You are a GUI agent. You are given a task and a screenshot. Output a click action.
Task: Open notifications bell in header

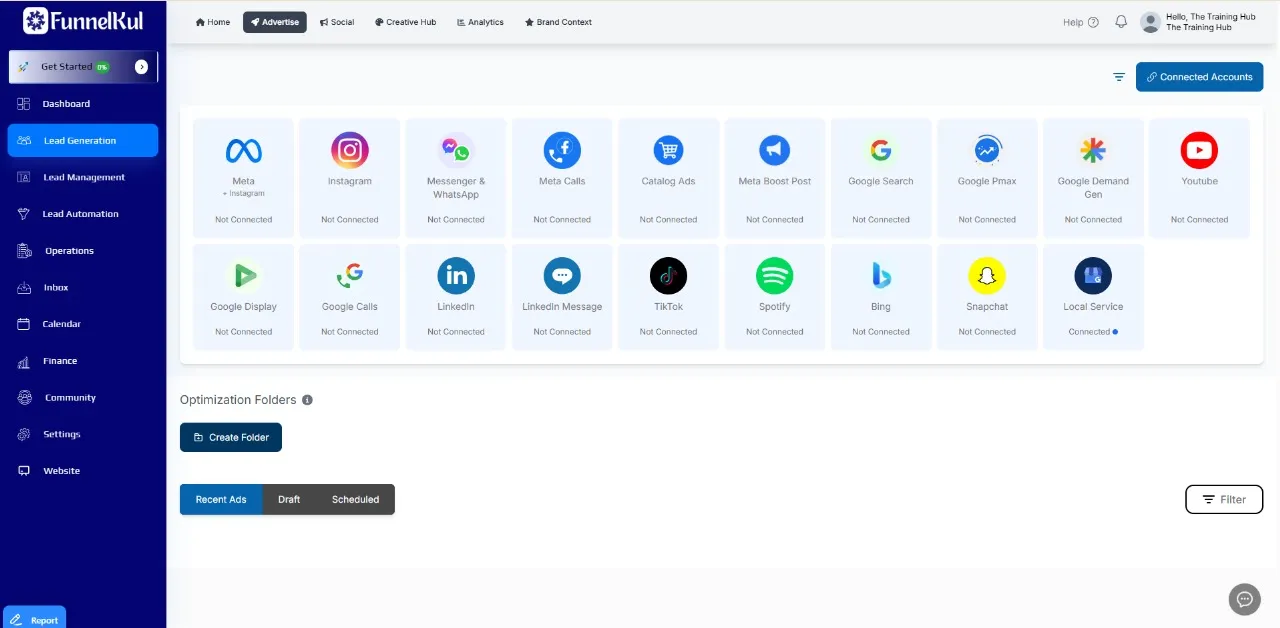(1121, 22)
